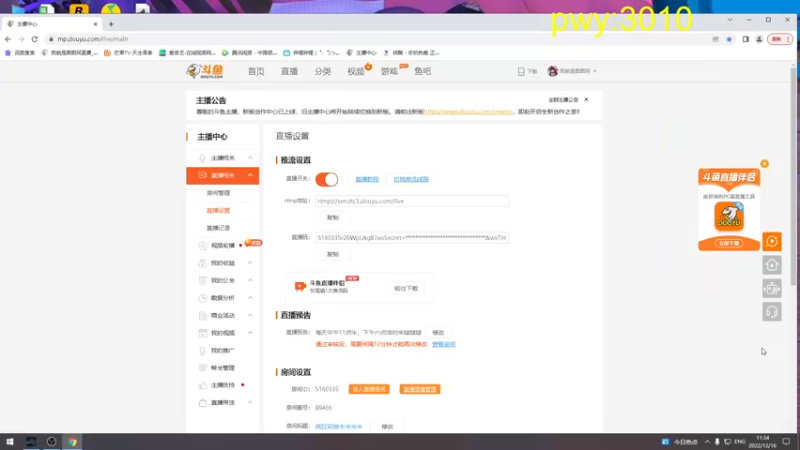Click the icon beside 我的推广
800x450 pixels.
tap(203, 351)
